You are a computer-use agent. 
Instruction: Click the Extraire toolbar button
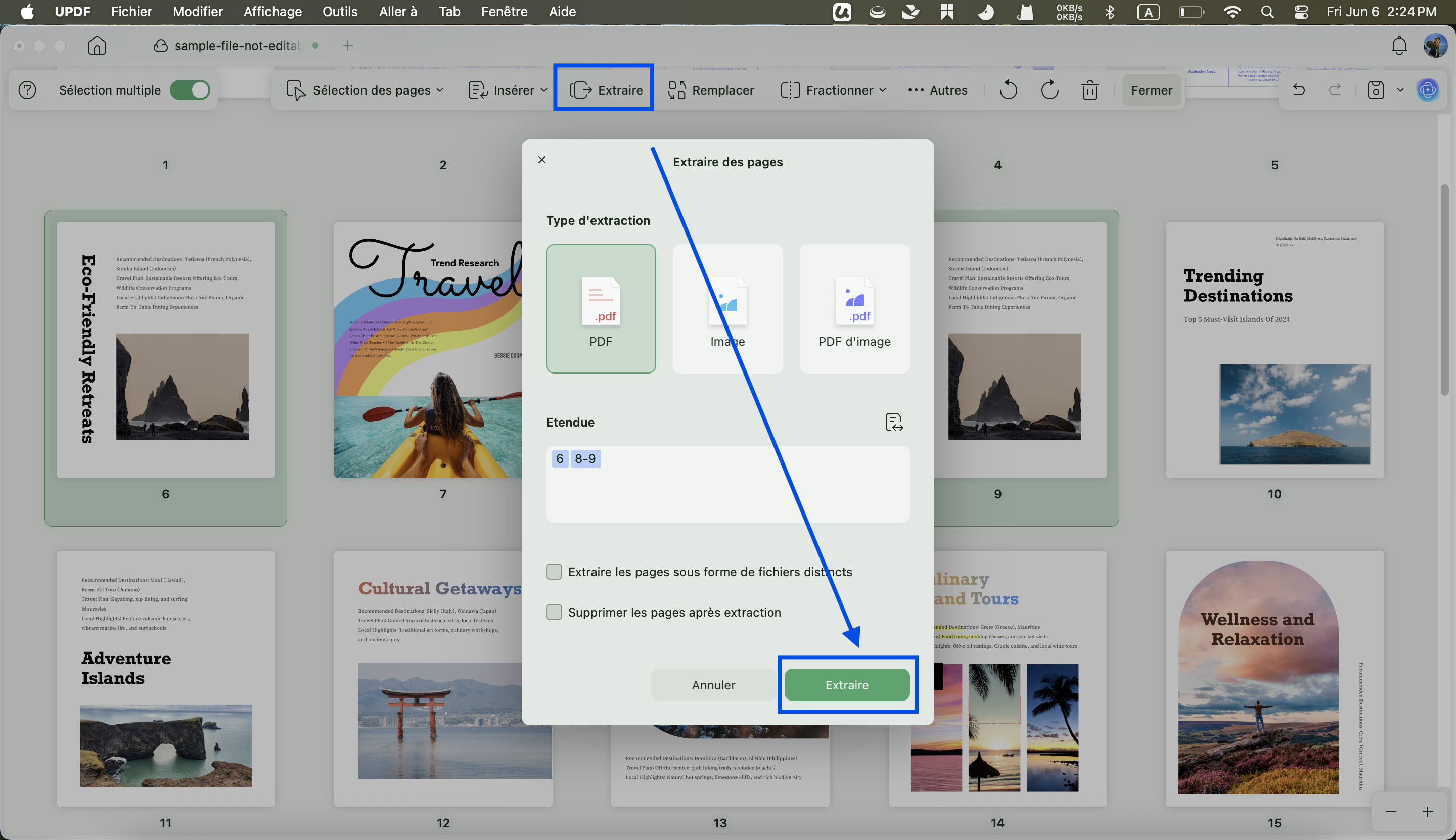(x=605, y=90)
